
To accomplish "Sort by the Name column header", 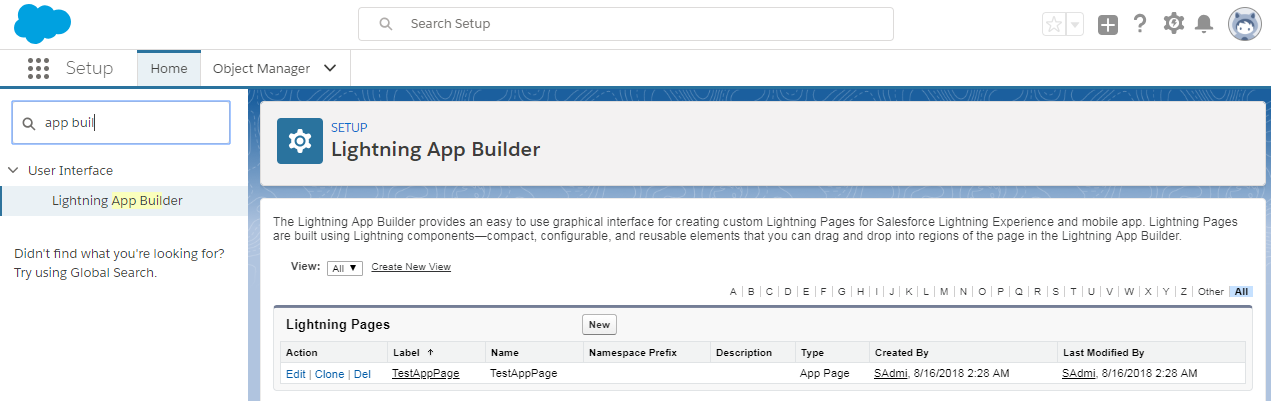I will [504, 352].
